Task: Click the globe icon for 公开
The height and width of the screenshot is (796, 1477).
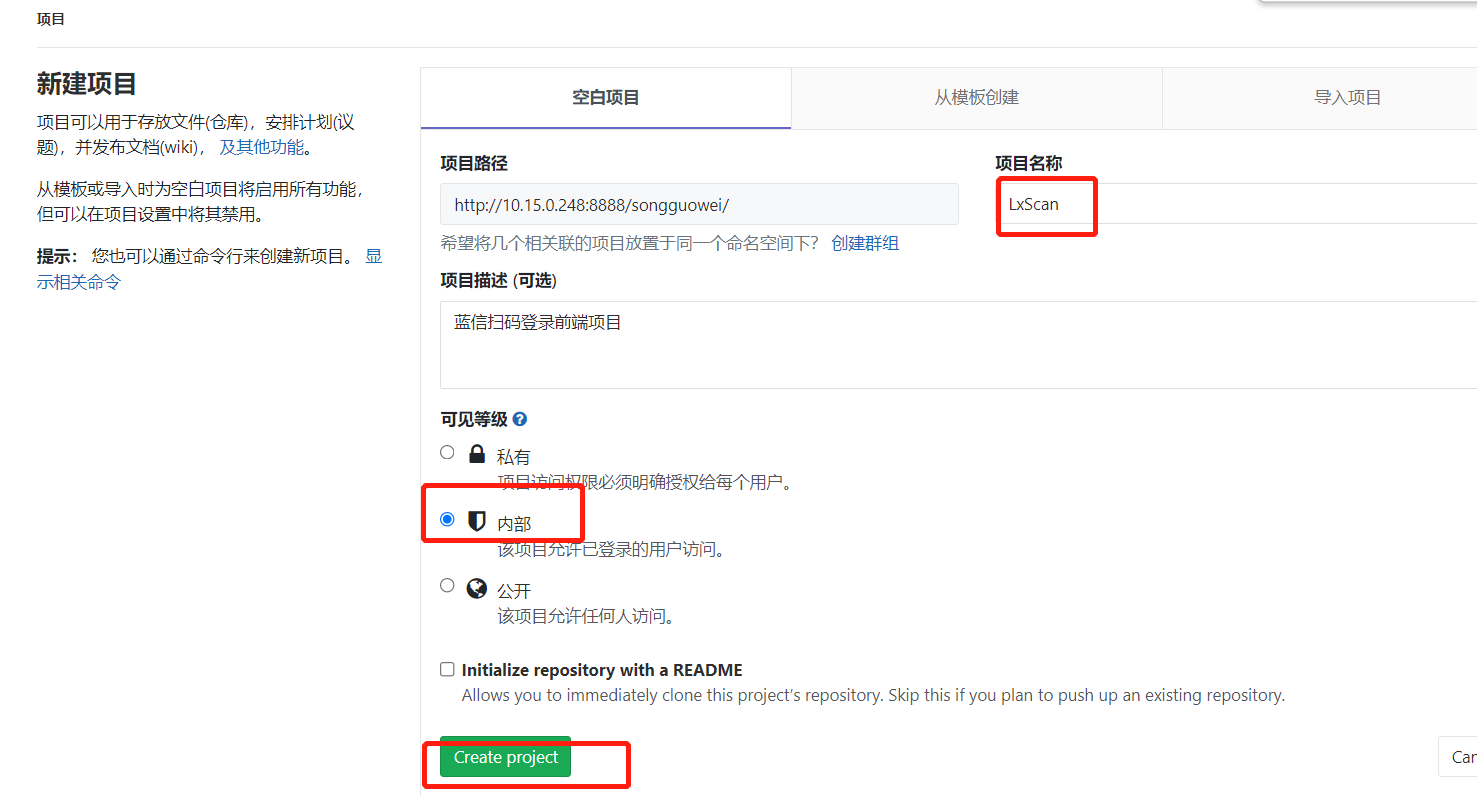Action: [x=477, y=587]
